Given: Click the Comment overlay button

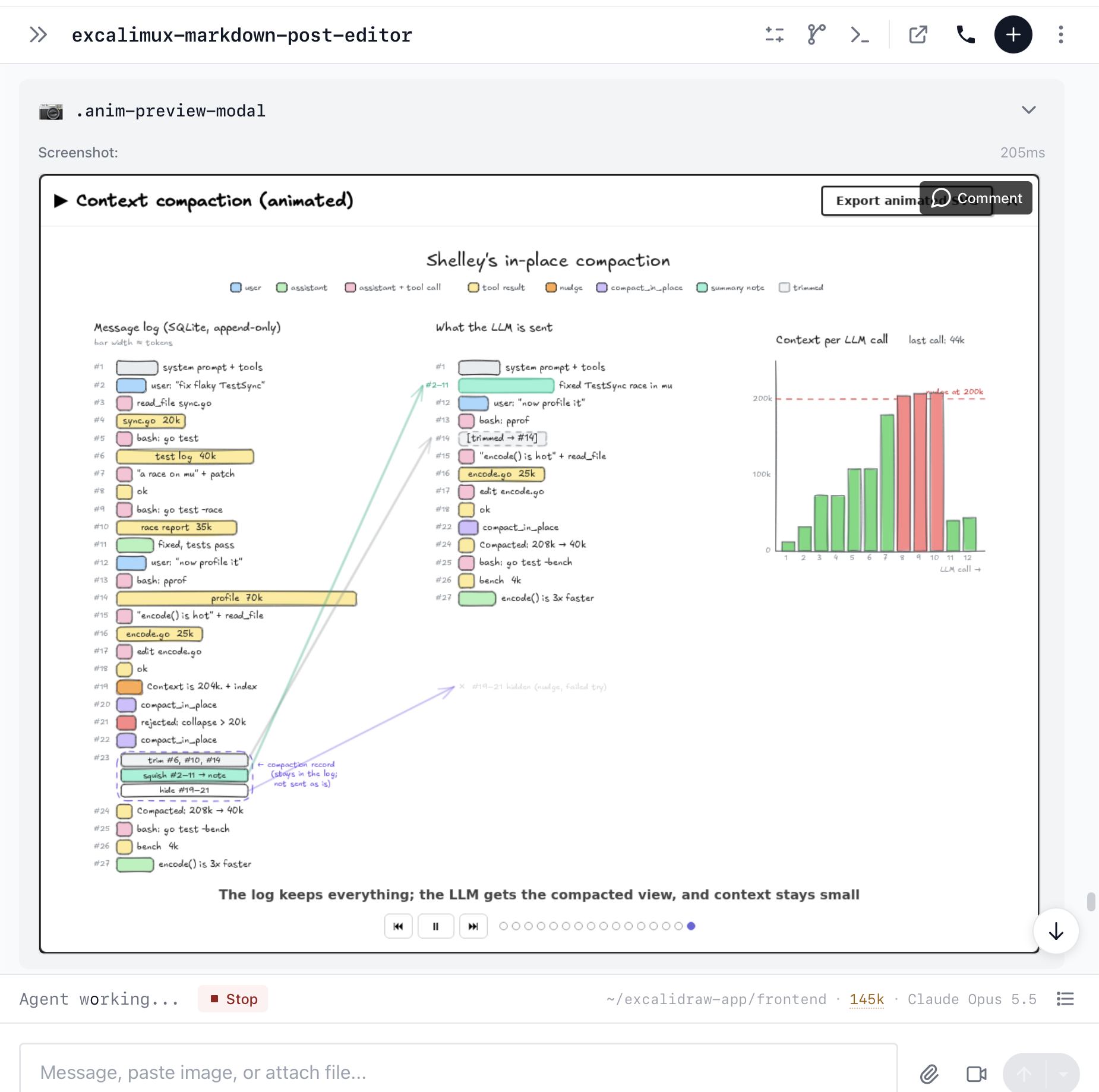Looking at the screenshot, I should 976,198.
